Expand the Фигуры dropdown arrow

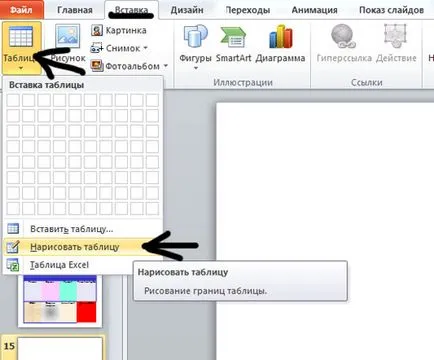pos(196,68)
